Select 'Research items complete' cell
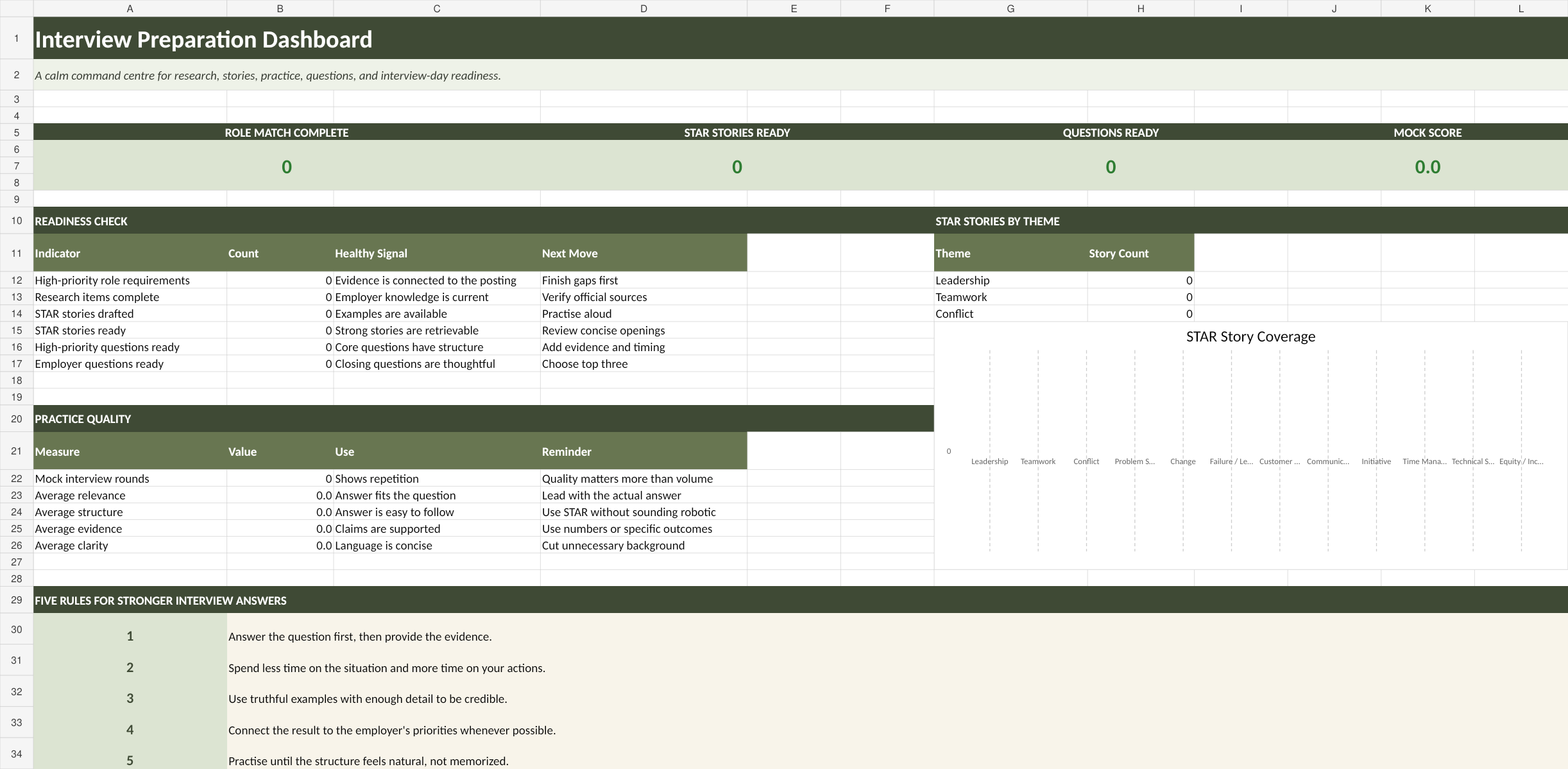This screenshot has height=769, width=1568. pos(130,297)
